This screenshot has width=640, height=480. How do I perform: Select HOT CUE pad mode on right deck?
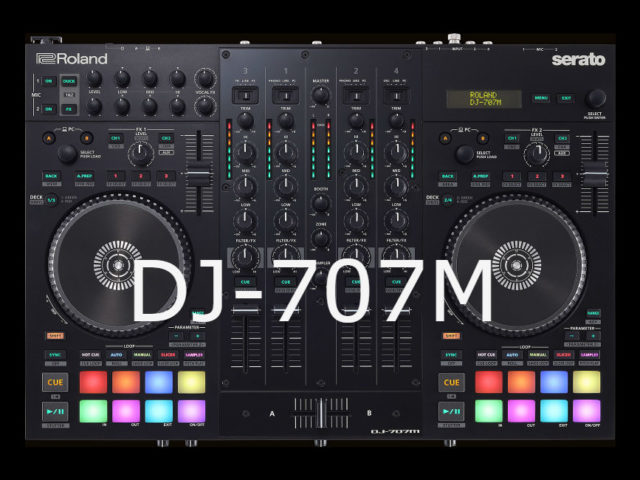pyautogui.click(x=486, y=355)
